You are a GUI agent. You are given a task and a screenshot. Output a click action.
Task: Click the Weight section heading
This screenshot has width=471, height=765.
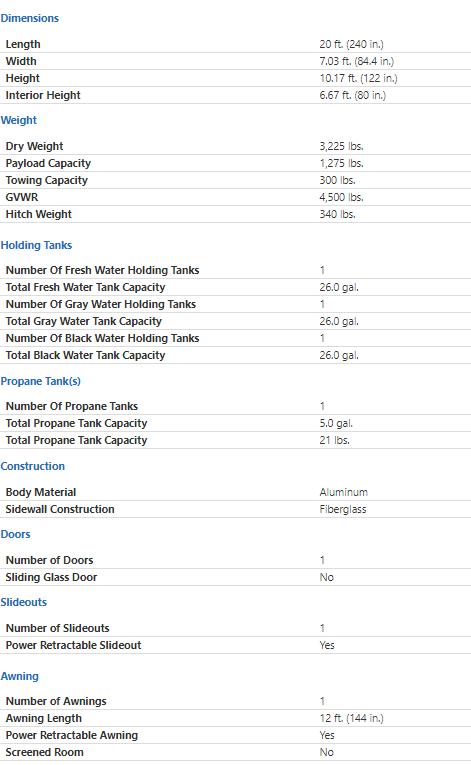(x=19, y=120)
